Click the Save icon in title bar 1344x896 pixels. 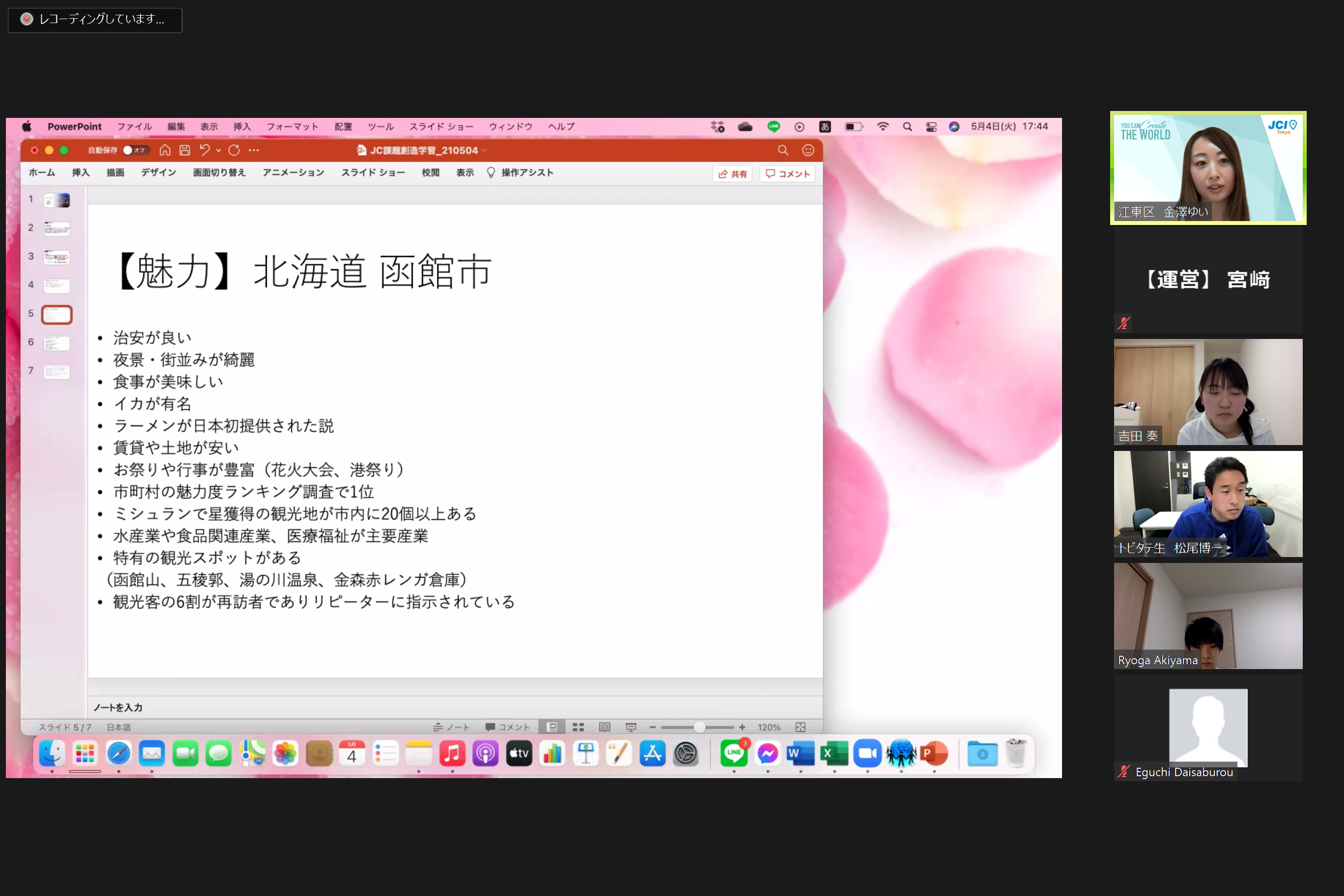(x=185, y=150)
